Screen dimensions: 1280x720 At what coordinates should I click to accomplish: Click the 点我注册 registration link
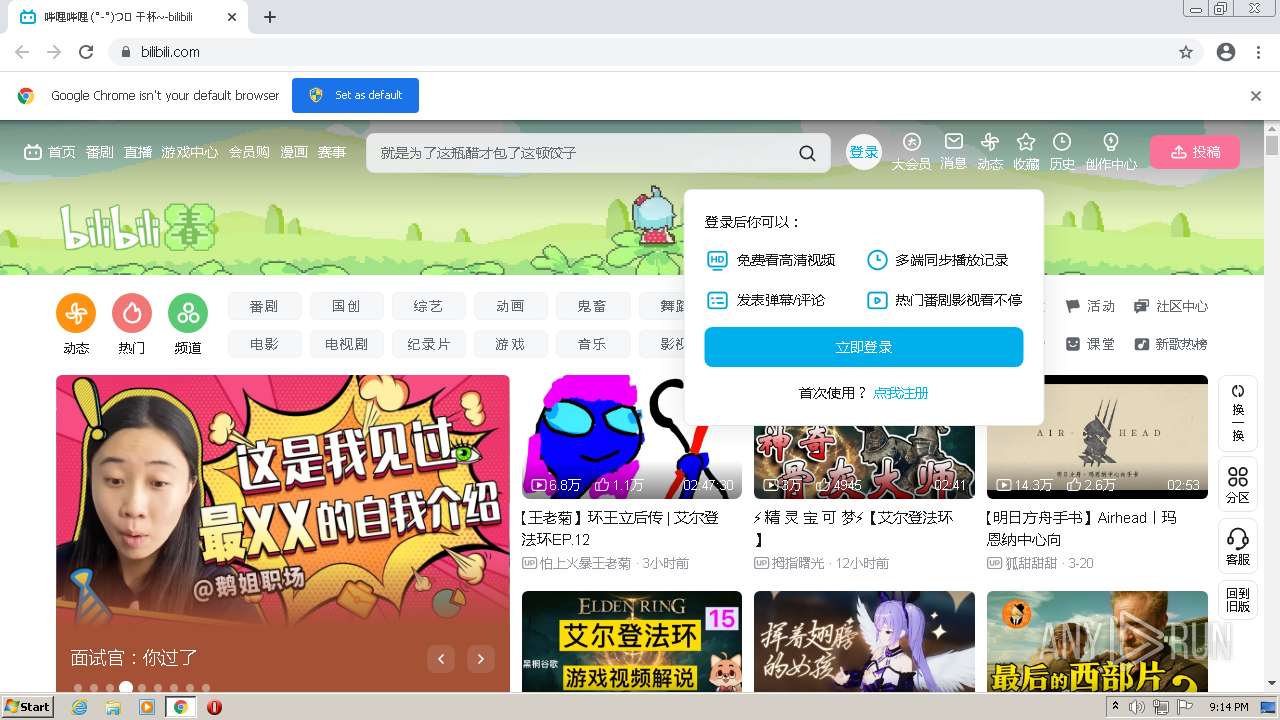click(901, 393)
